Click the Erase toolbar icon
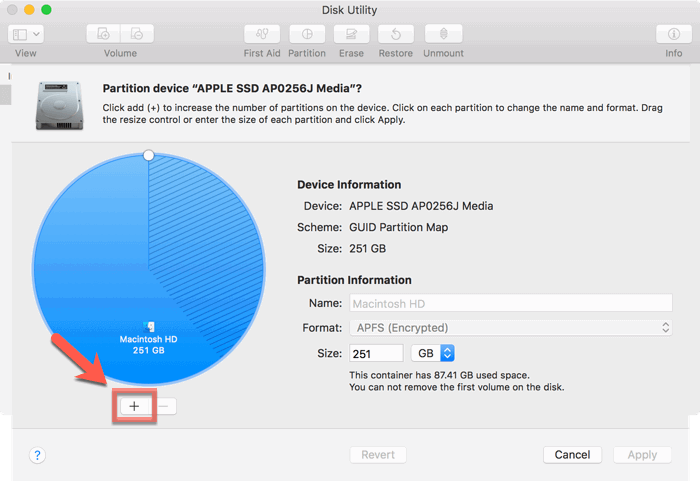 click(x=351, y=34)
